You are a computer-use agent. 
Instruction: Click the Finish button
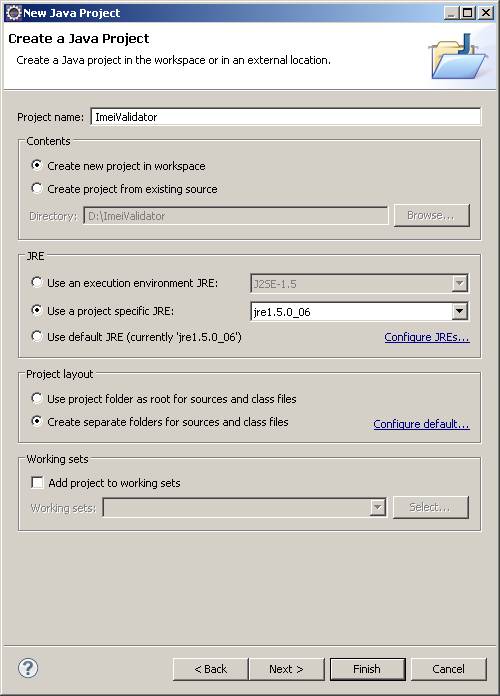click(367, 669)
